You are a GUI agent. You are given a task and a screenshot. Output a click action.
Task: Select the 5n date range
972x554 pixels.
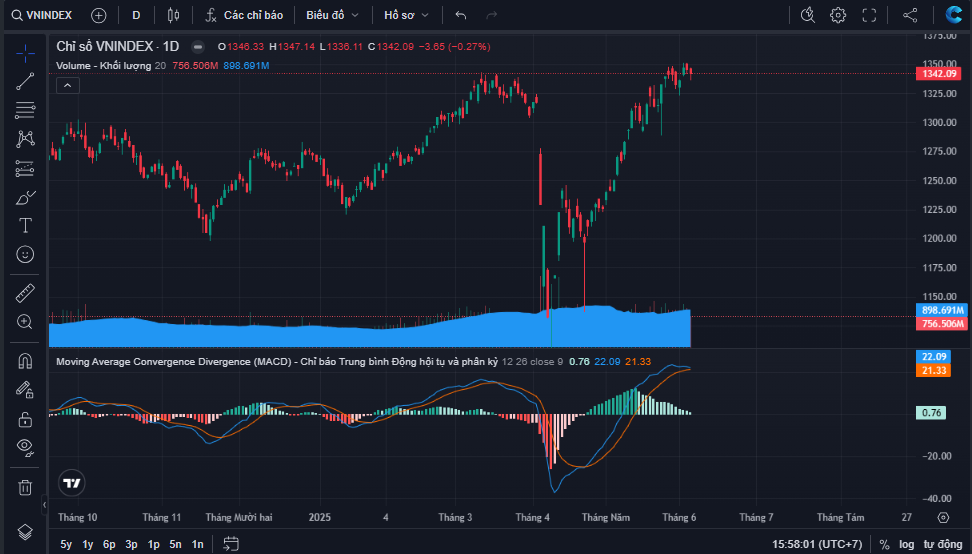click(x=175, y=544)
